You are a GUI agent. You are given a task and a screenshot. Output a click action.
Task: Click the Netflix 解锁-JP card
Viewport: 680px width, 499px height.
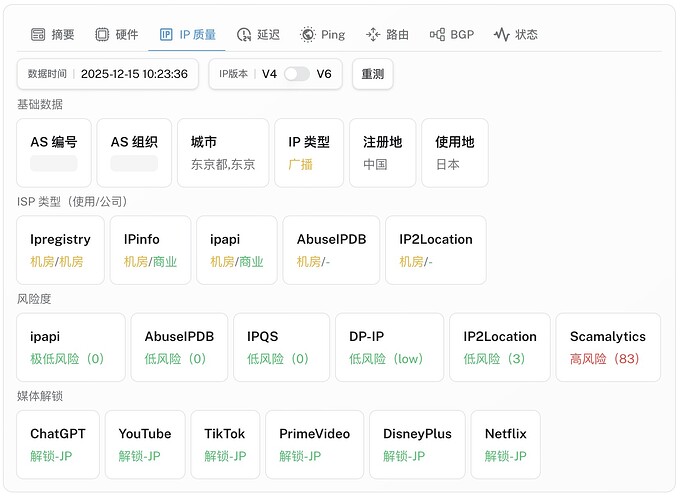506,445
